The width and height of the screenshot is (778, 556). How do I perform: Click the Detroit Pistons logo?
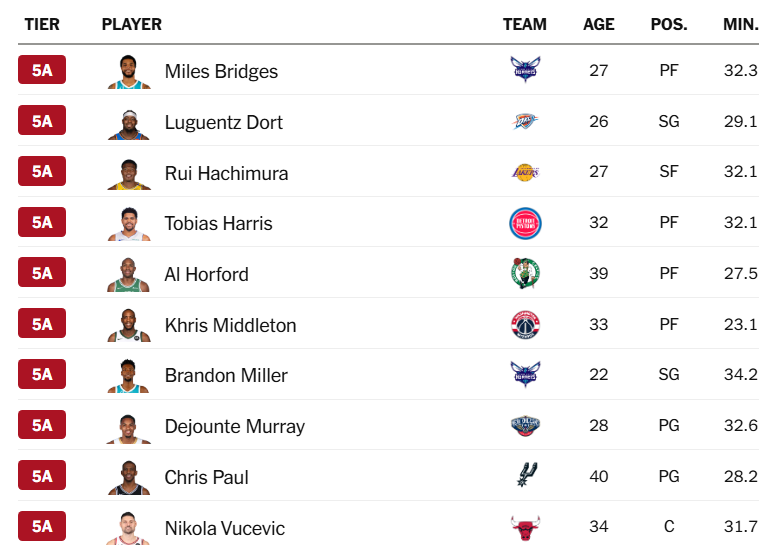pyautogui.click(x=524, y=223)
